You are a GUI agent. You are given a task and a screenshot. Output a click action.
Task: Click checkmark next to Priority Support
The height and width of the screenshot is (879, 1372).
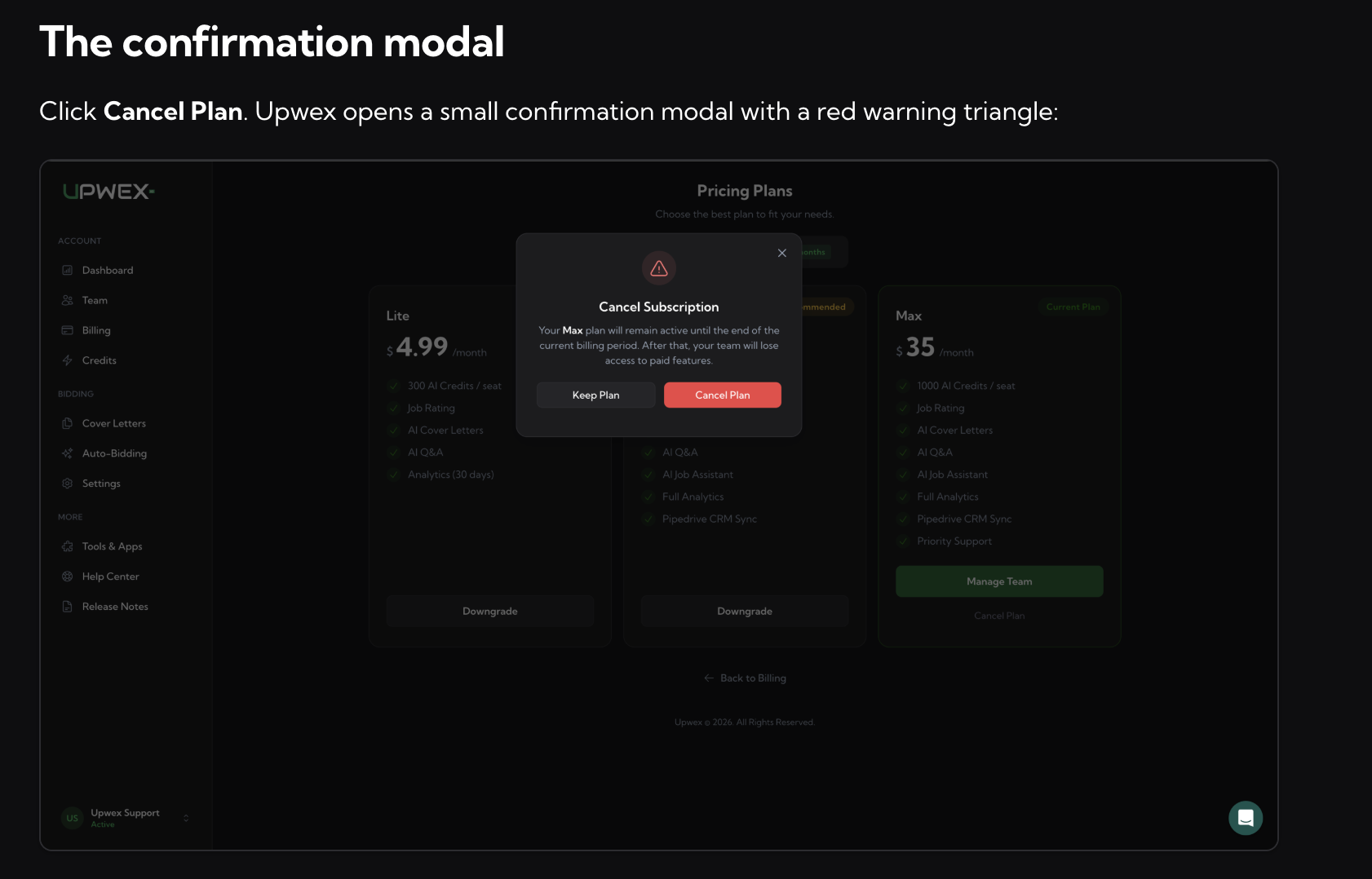(x=903, y=541)
